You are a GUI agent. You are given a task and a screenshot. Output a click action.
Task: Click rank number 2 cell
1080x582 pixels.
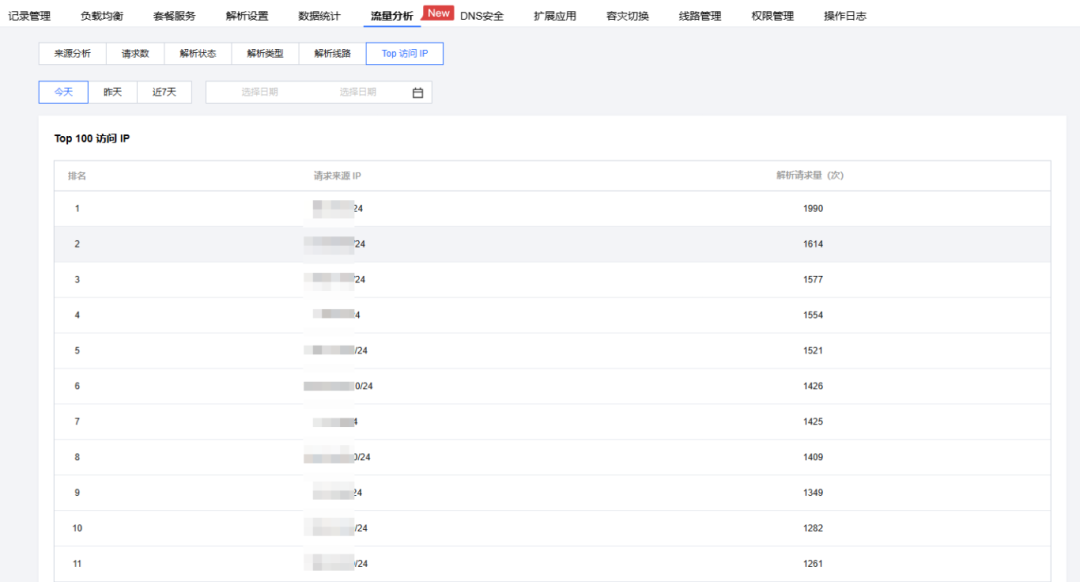tap(77, 244)
